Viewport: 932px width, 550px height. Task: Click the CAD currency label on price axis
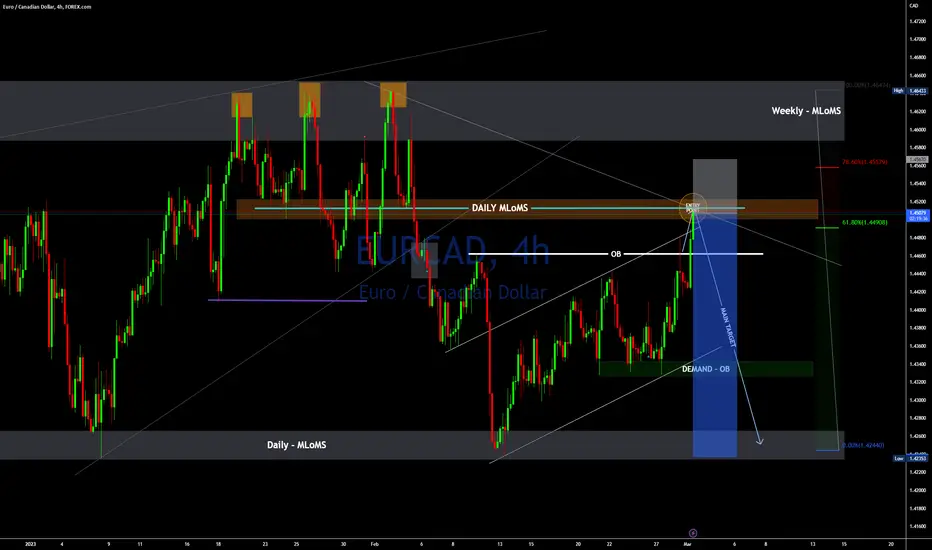914,5
